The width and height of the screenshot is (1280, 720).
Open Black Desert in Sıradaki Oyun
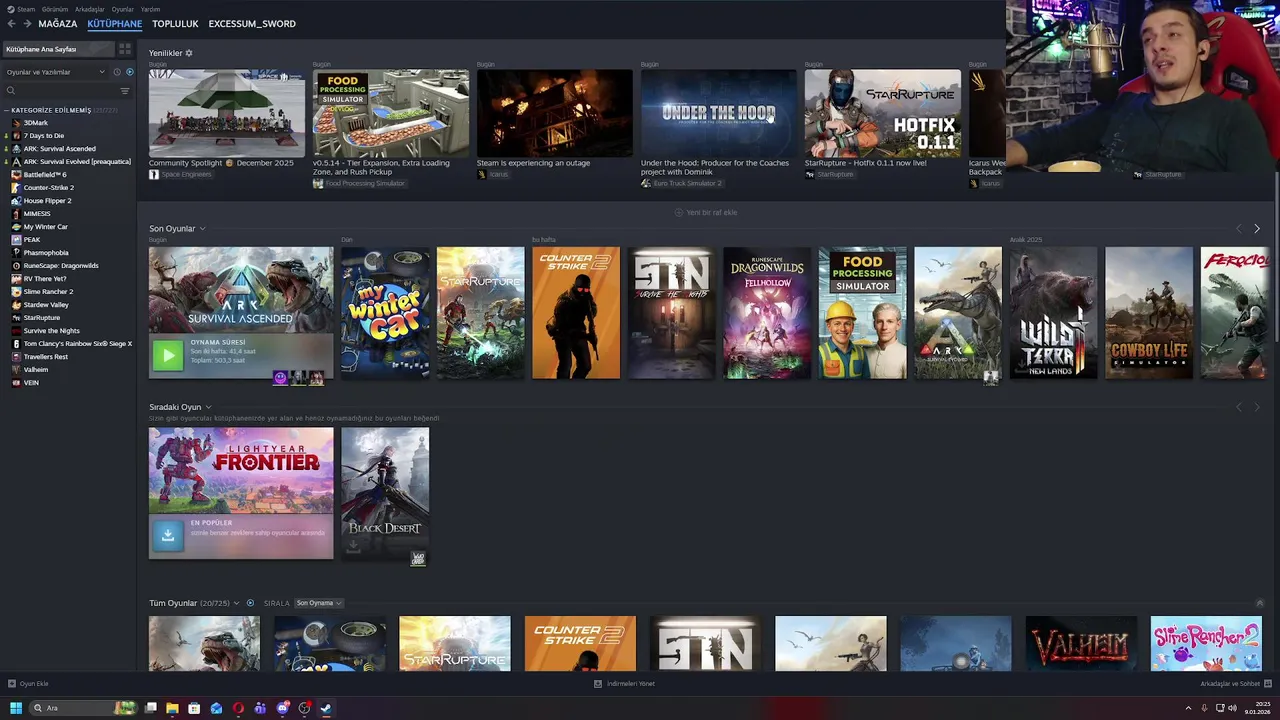385,494
